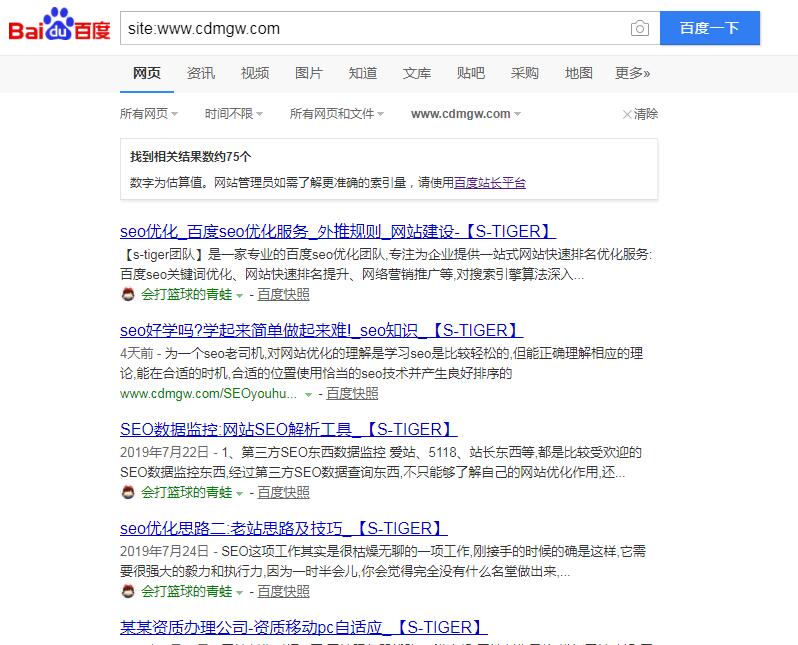Click the 百度一下 search button

709,28
